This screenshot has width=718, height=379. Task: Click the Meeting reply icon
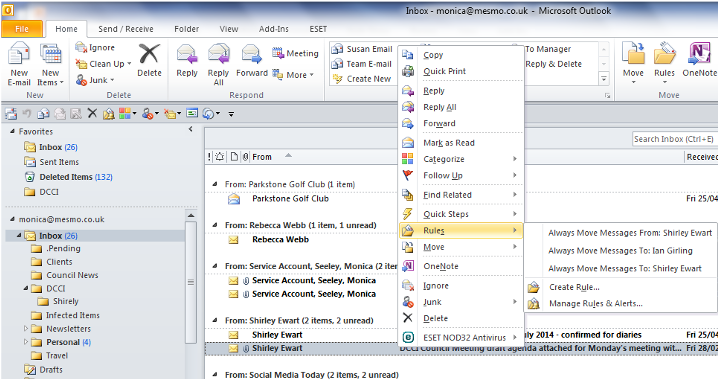tap(278, 53)
